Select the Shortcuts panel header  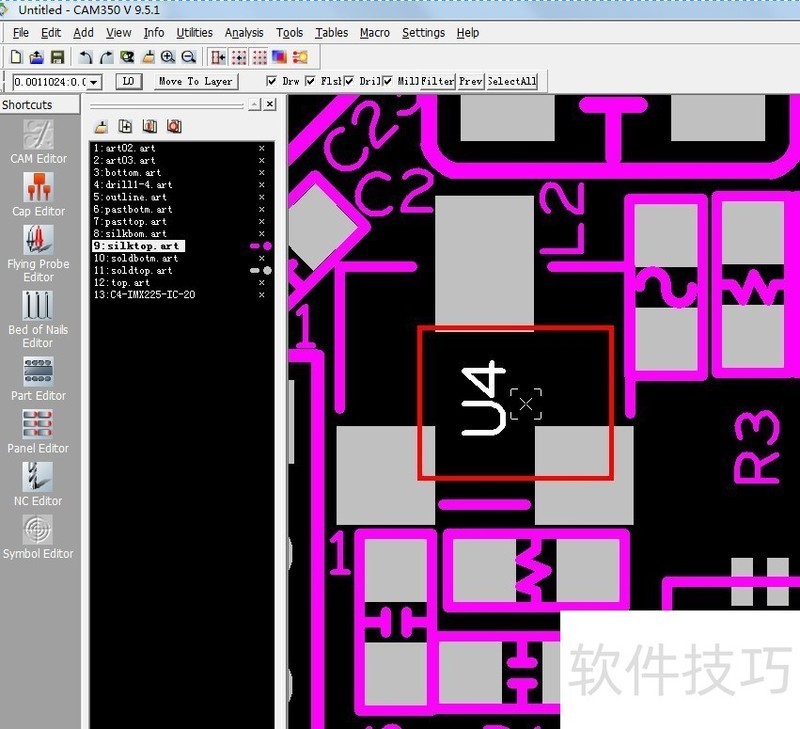(x=40, y=105)
